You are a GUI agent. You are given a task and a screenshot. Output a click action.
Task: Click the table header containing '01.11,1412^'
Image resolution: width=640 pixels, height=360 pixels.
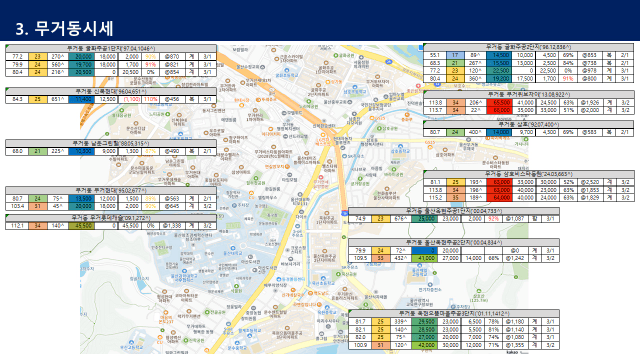pyautogui.click(x=454, y=313)
